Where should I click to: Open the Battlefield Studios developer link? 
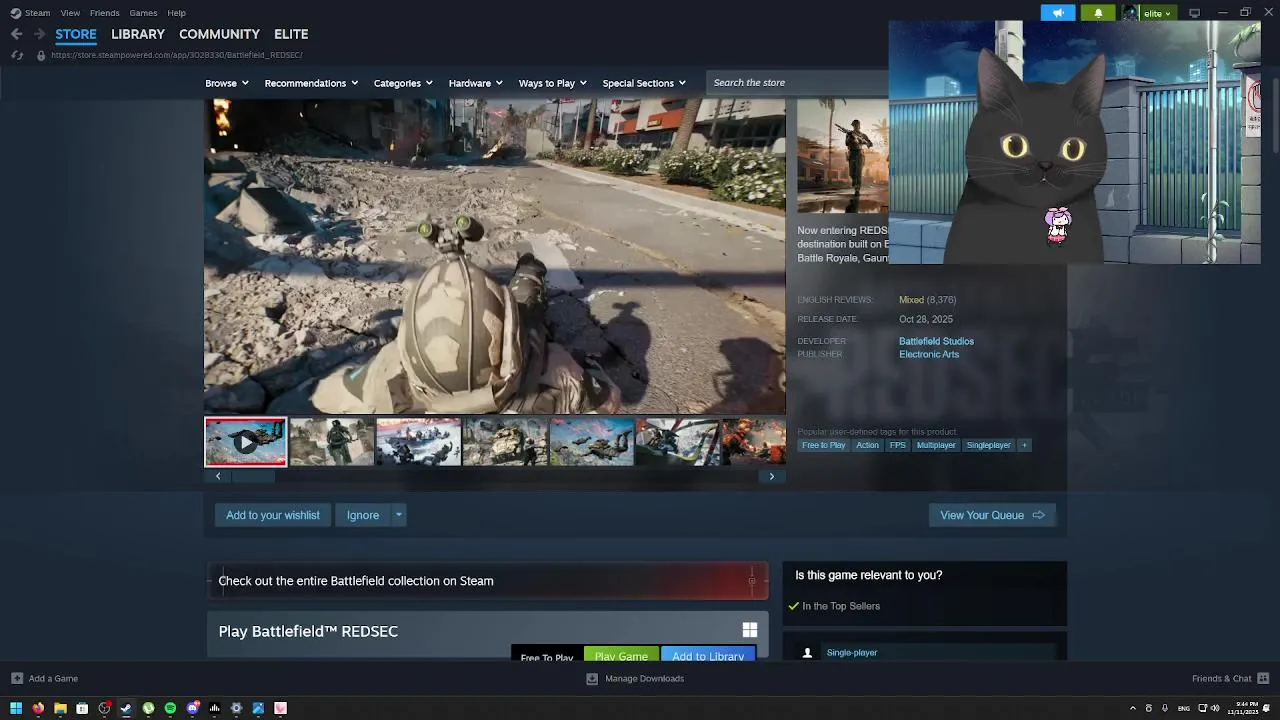pyautogui.click(x=936, y=341)
